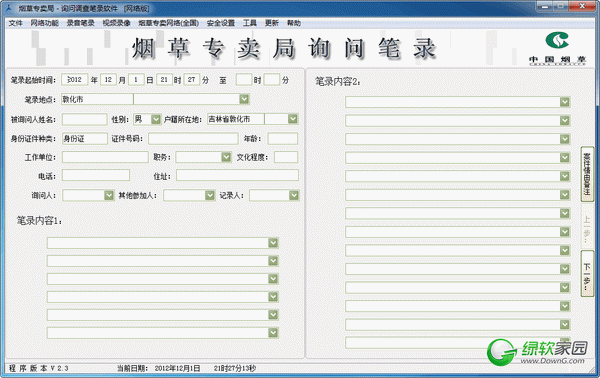Expand the 职务 dropdown
600x378 pixels.
(226, 157)
